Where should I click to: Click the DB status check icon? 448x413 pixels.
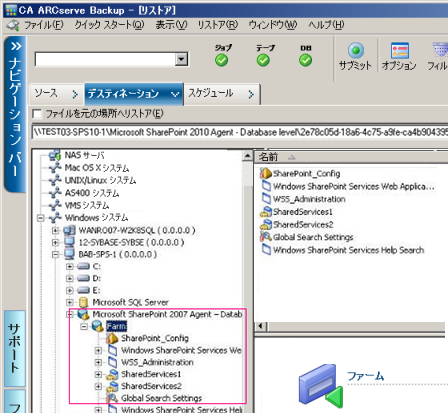[305, 60]
